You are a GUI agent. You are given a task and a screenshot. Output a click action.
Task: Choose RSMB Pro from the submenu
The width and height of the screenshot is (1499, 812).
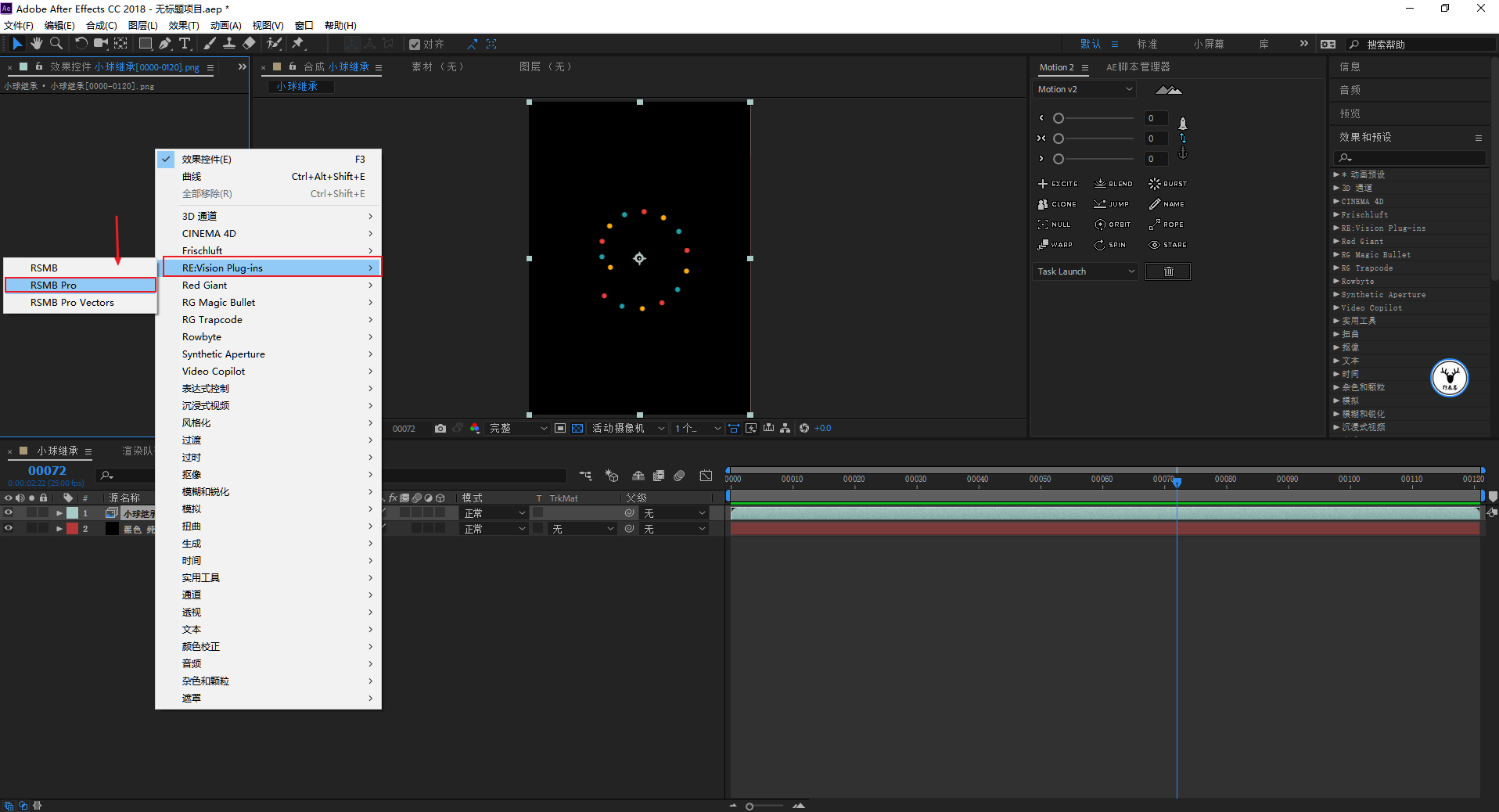coord(81,286)
